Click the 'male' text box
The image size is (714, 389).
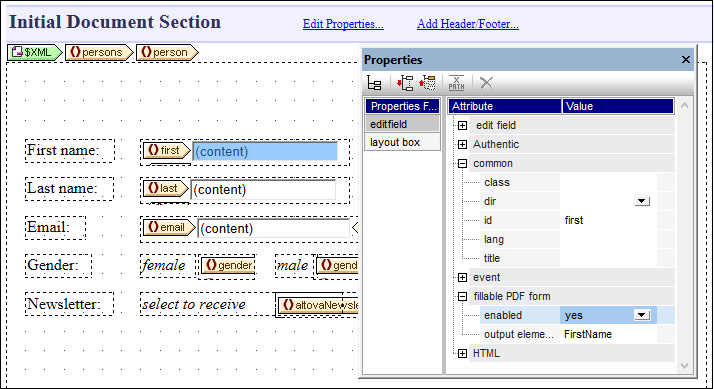294,266
